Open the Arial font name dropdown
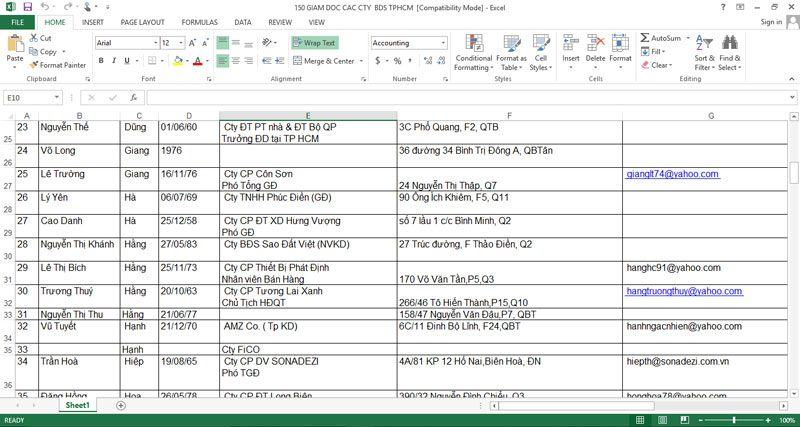This screenshot has width=800, height=427. [155, 43]
